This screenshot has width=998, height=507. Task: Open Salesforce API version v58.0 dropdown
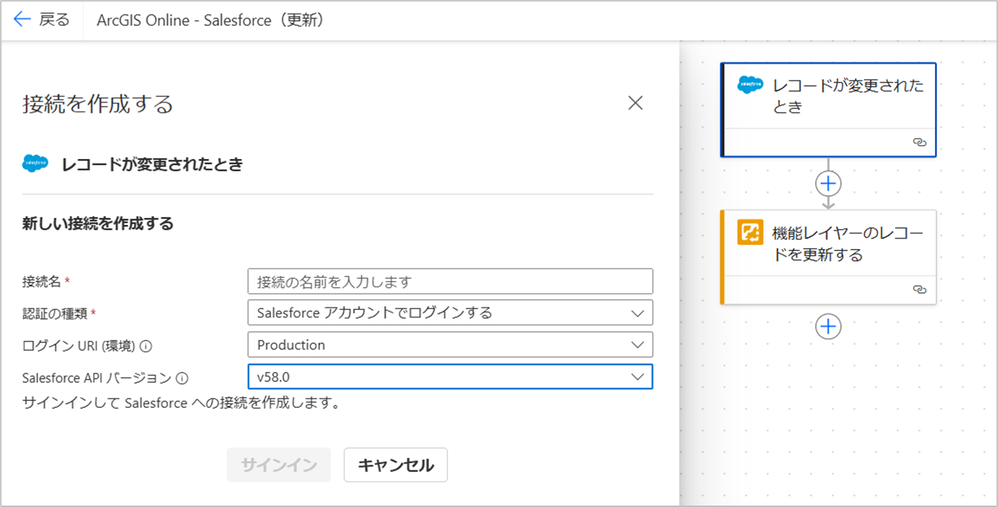(449, 377)
